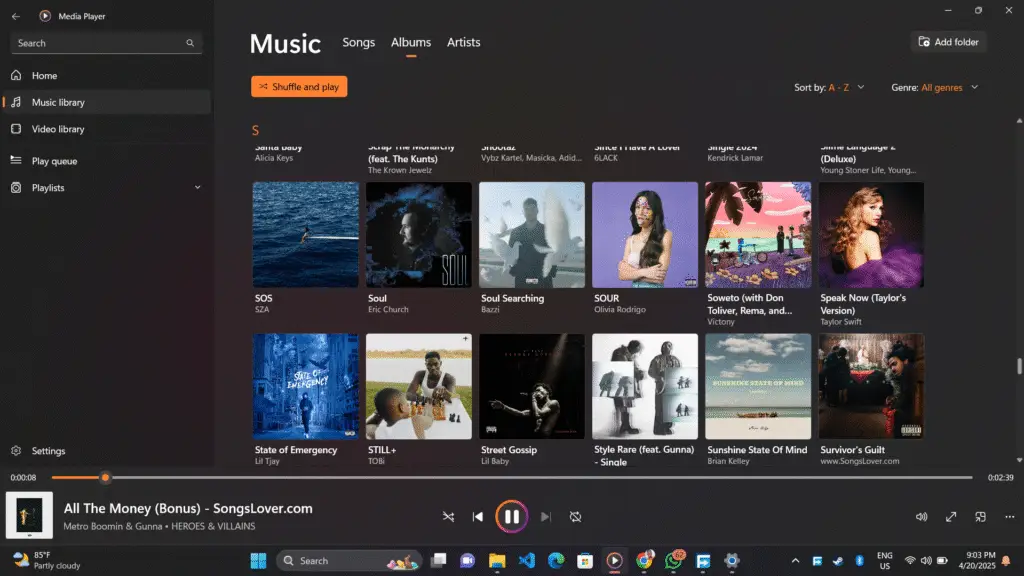Click the vertical scrollbar thumb

[x=1019, y=366]
